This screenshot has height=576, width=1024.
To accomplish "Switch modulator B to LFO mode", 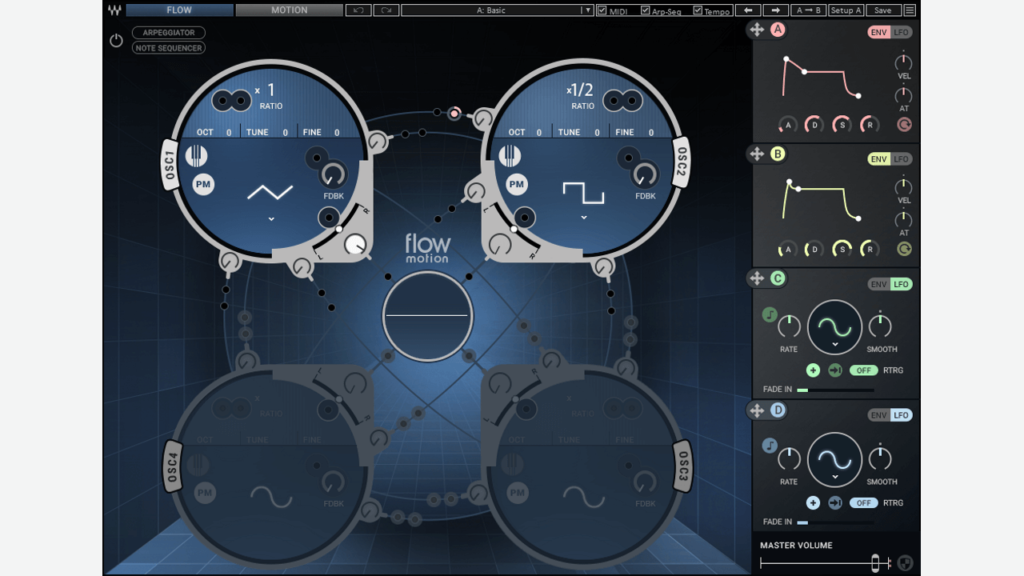I will click(x=901, y=159).
